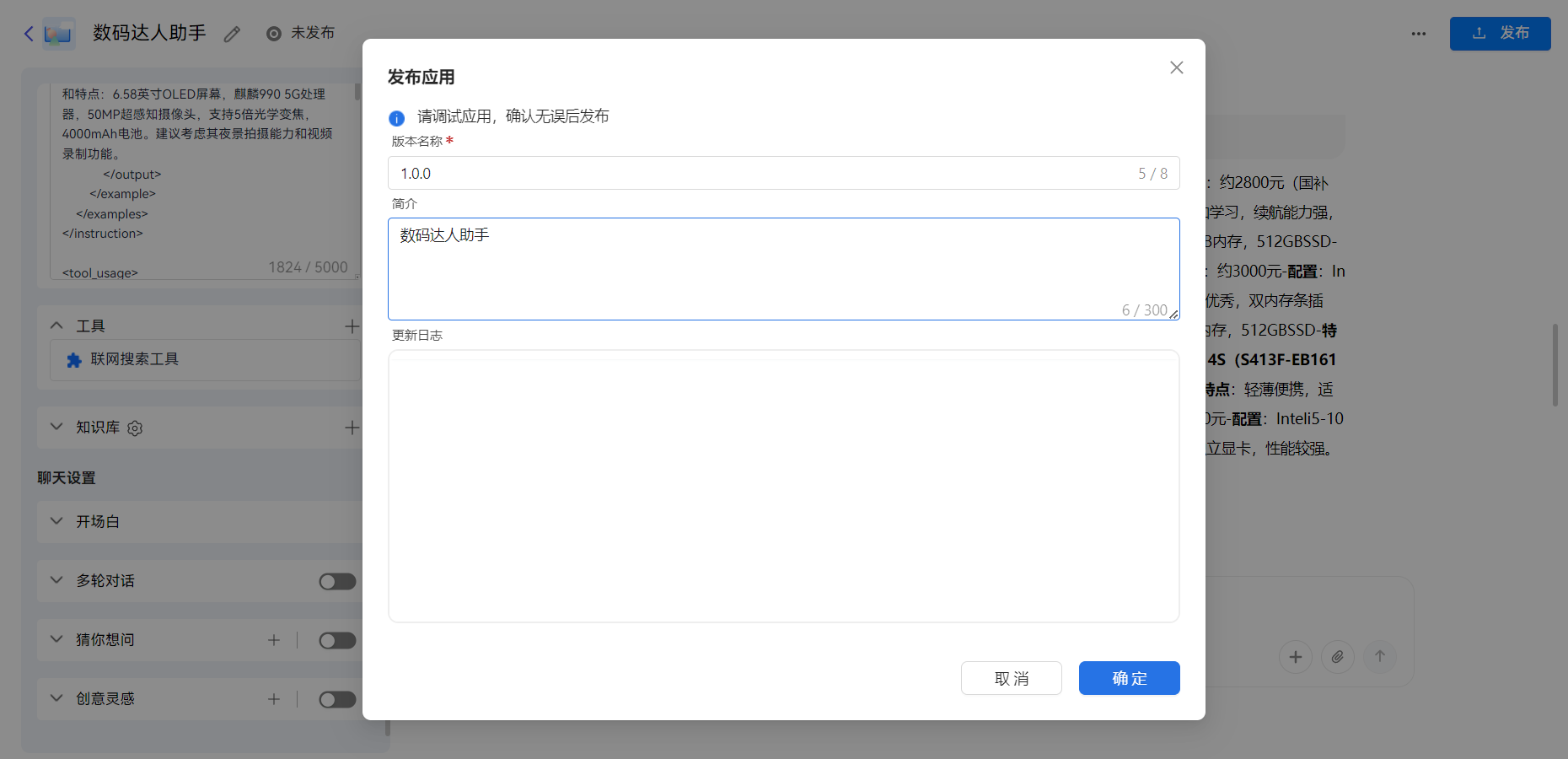The height and width of the screenshot is (759, 1568).
Task: Add a tool with 工具 plus icon
Action: click(x=352, y=326)
